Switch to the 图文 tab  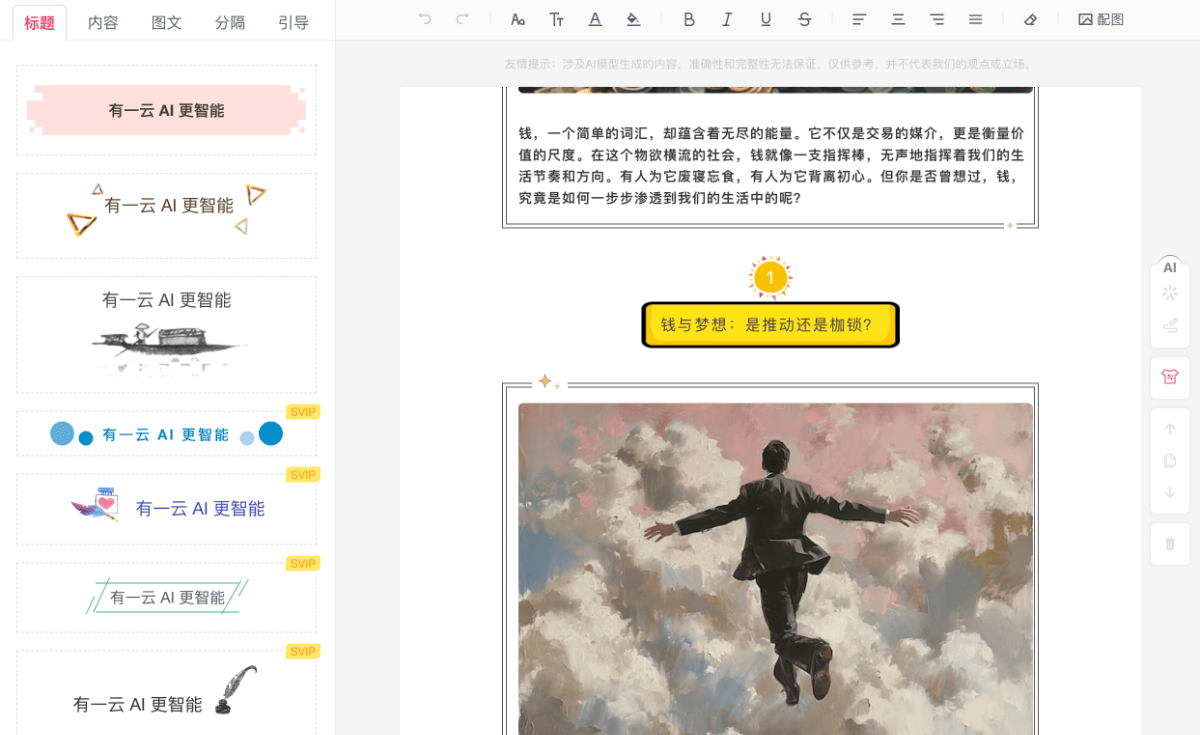166,22
